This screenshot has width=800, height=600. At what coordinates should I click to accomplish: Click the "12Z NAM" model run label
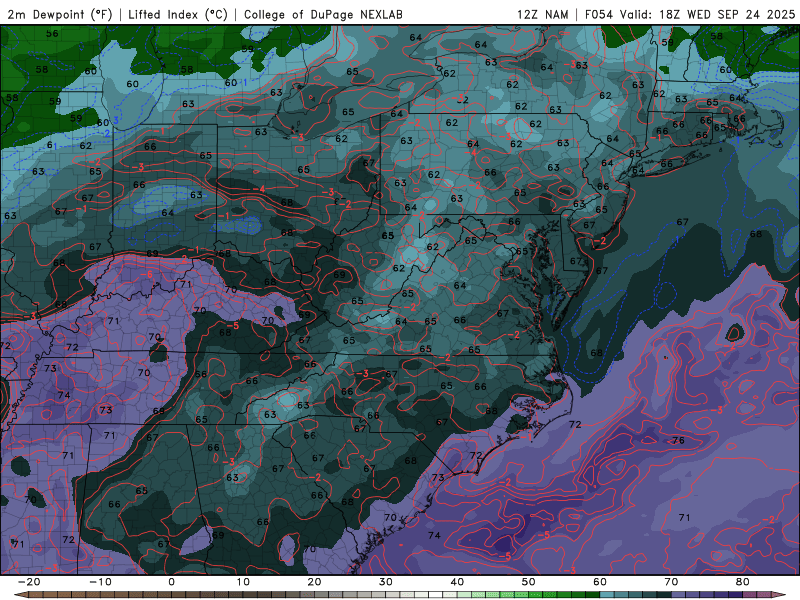point(542,14)
